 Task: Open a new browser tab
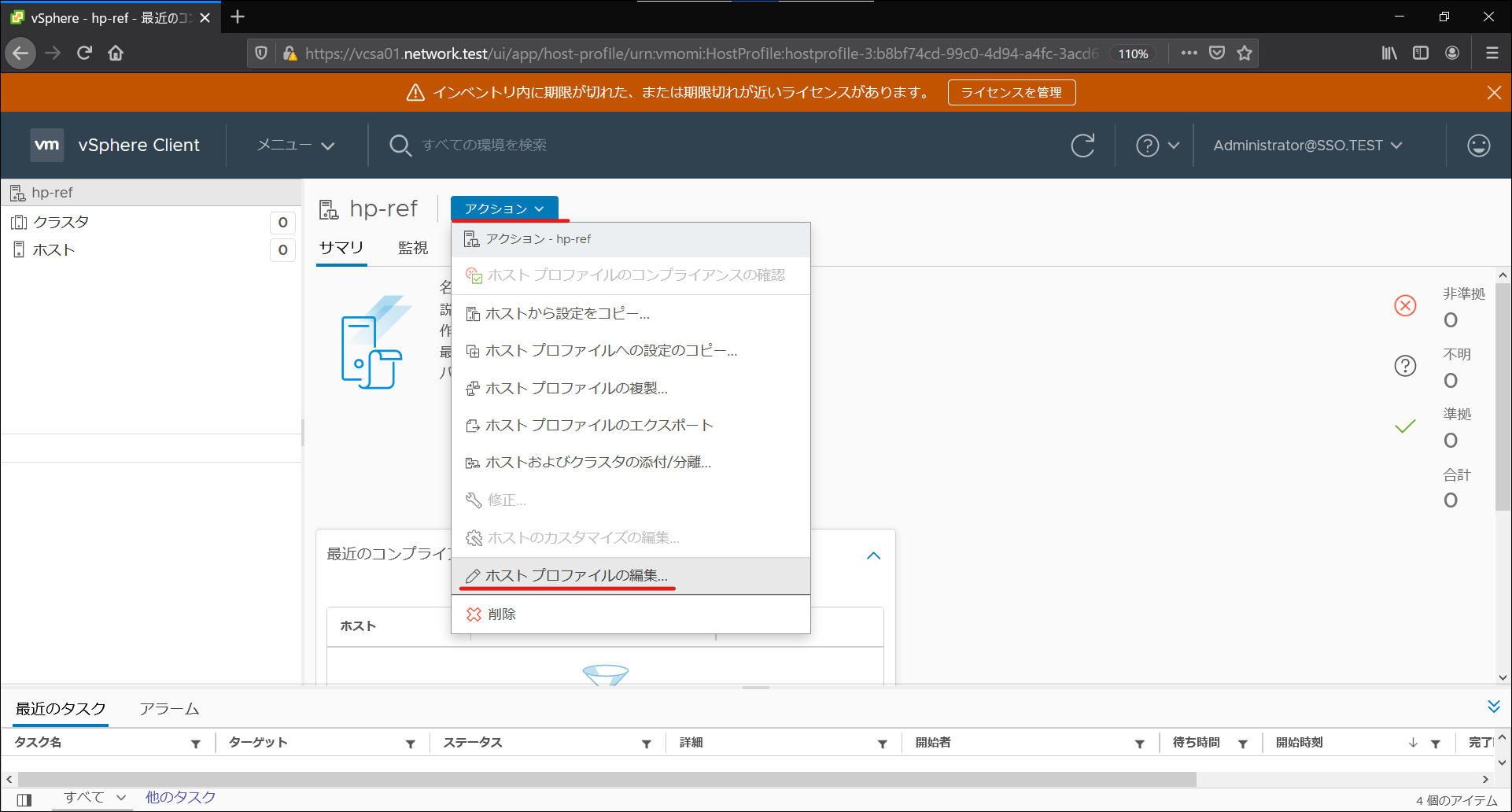(238, 17)
